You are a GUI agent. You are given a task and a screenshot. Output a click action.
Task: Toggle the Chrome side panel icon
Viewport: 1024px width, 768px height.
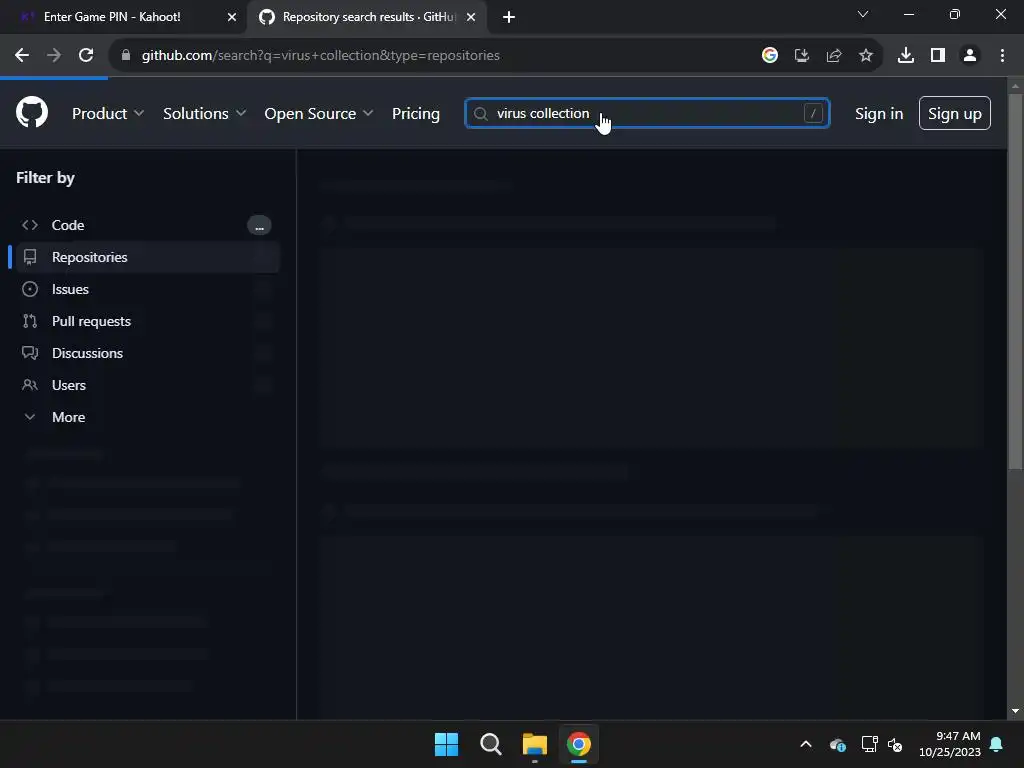point(938,56)
